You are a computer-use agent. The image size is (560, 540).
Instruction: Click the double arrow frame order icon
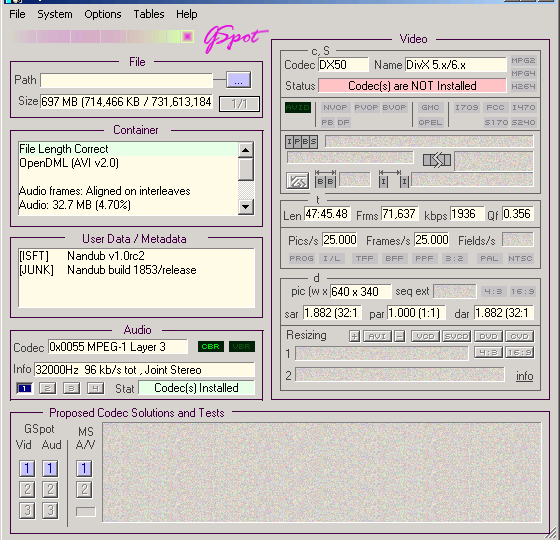click(x=437, y=160)
